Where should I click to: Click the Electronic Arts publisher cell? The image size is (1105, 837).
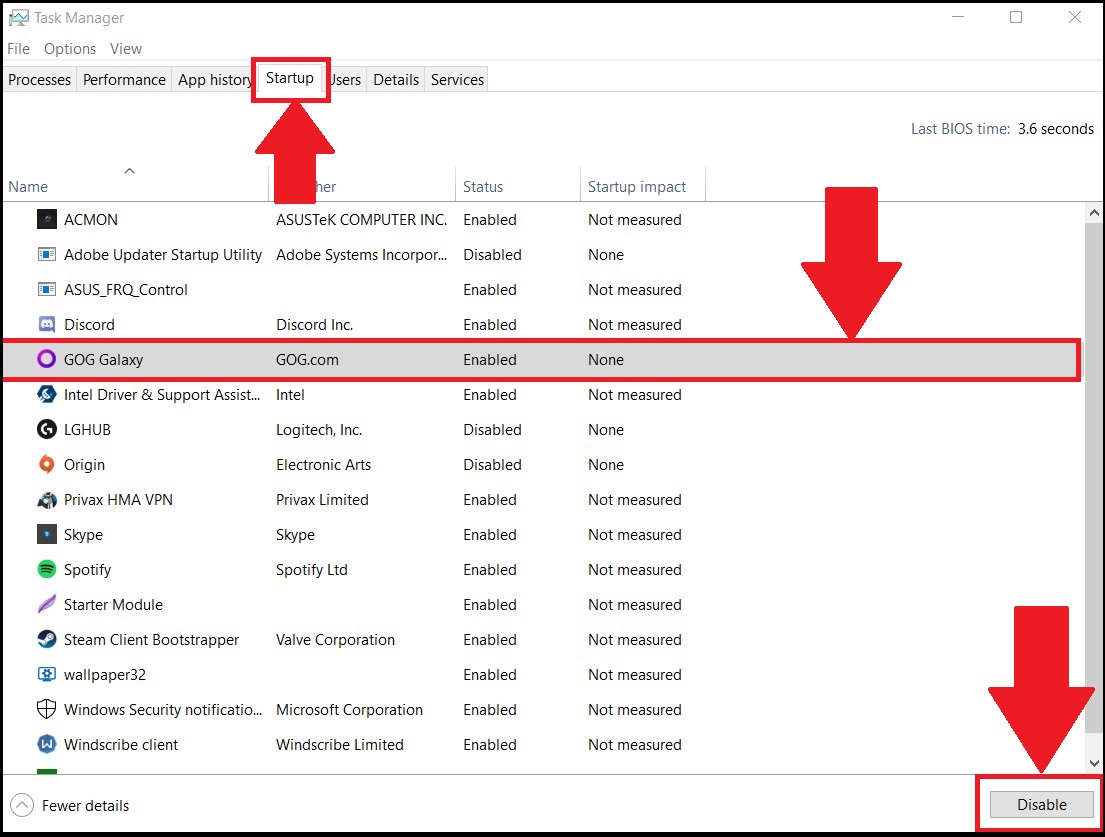[323, 464]
